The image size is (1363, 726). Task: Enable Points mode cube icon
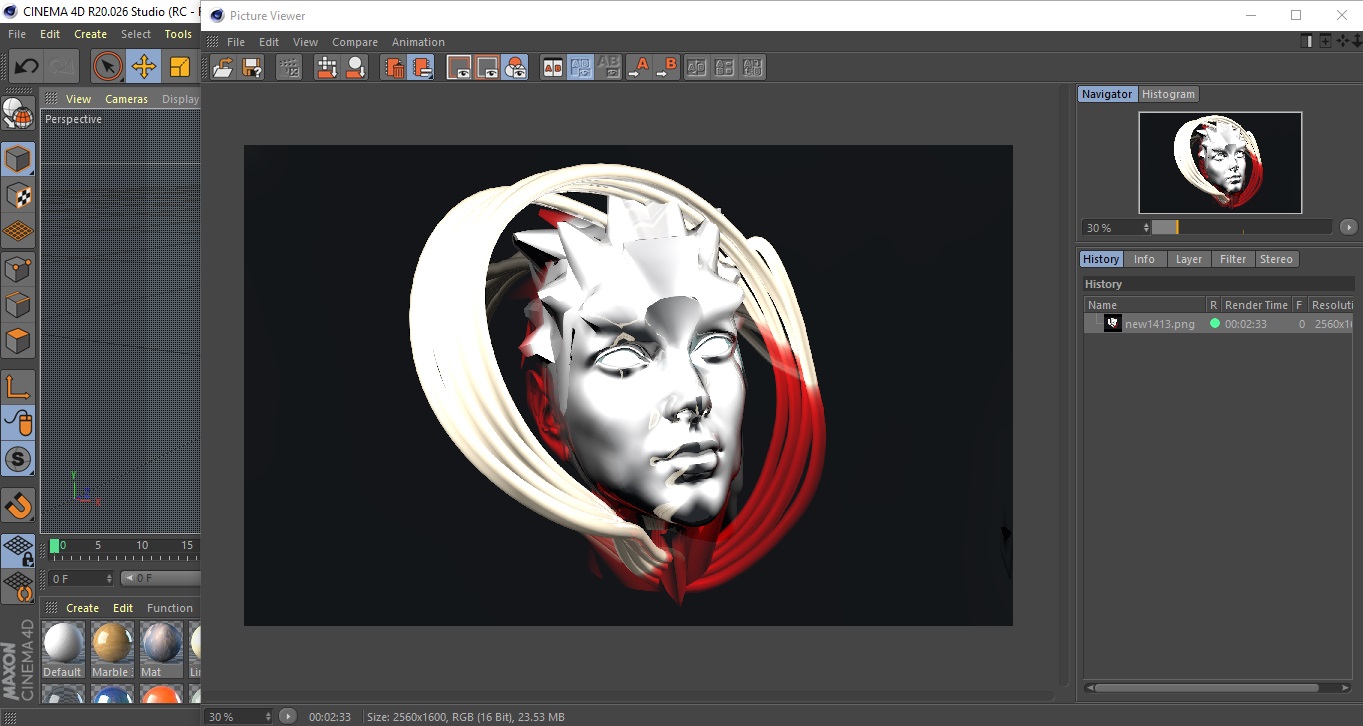click(18, 268)
